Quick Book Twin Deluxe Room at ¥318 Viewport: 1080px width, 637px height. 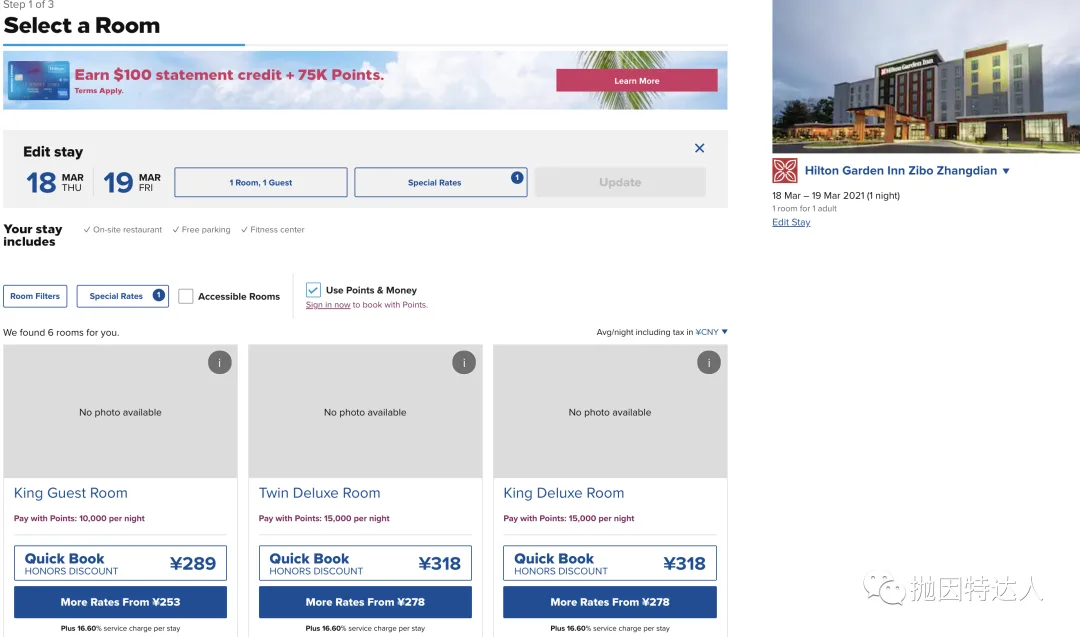[x=365, y=563]
